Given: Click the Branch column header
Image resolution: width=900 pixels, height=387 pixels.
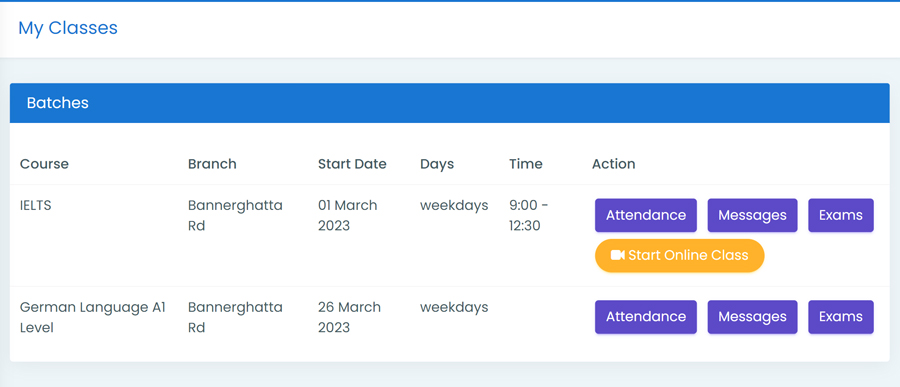Looking at the screenshot, I should tap(212, 164).
